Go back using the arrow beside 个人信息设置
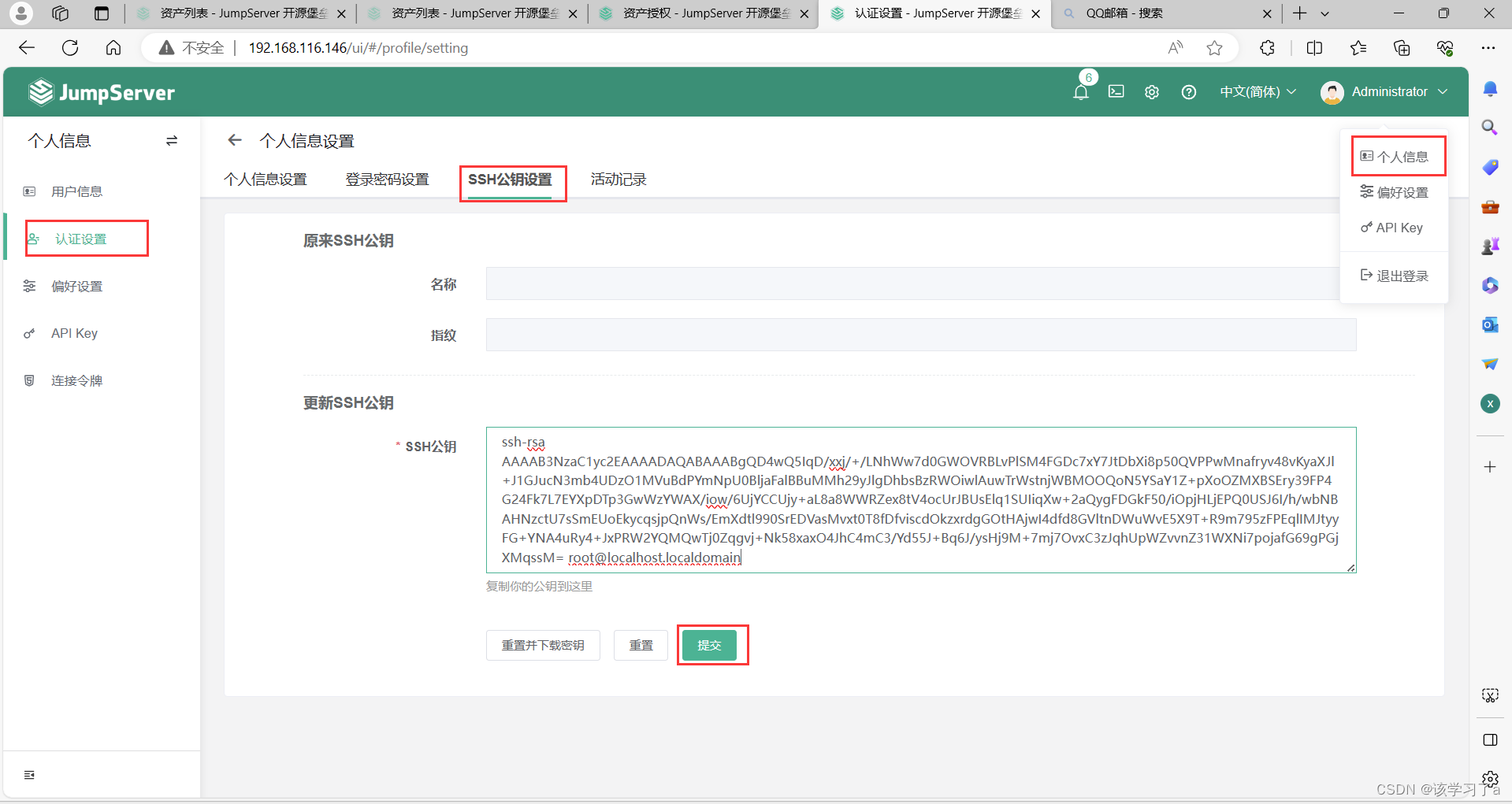 click(235, 140)
